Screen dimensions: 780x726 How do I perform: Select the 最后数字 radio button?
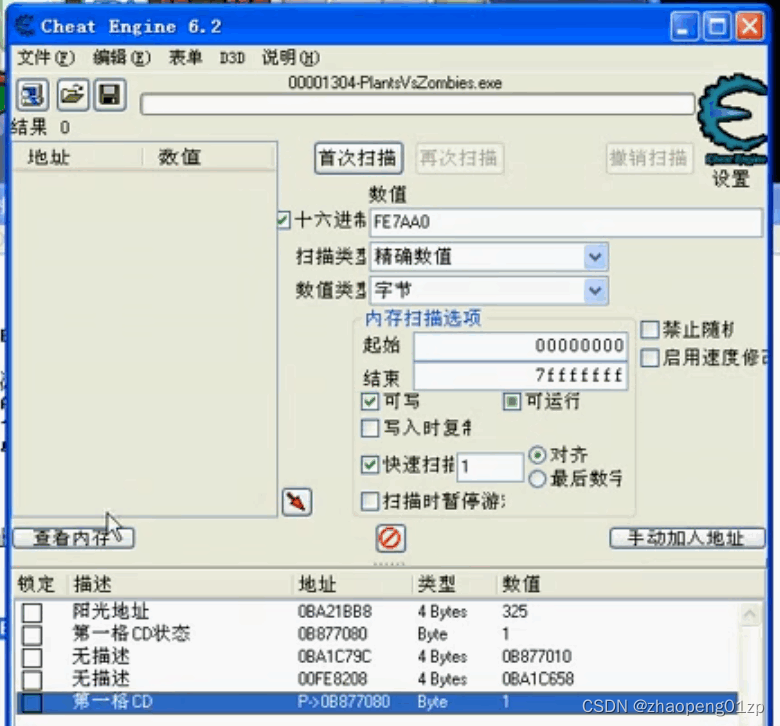(537, 479)
